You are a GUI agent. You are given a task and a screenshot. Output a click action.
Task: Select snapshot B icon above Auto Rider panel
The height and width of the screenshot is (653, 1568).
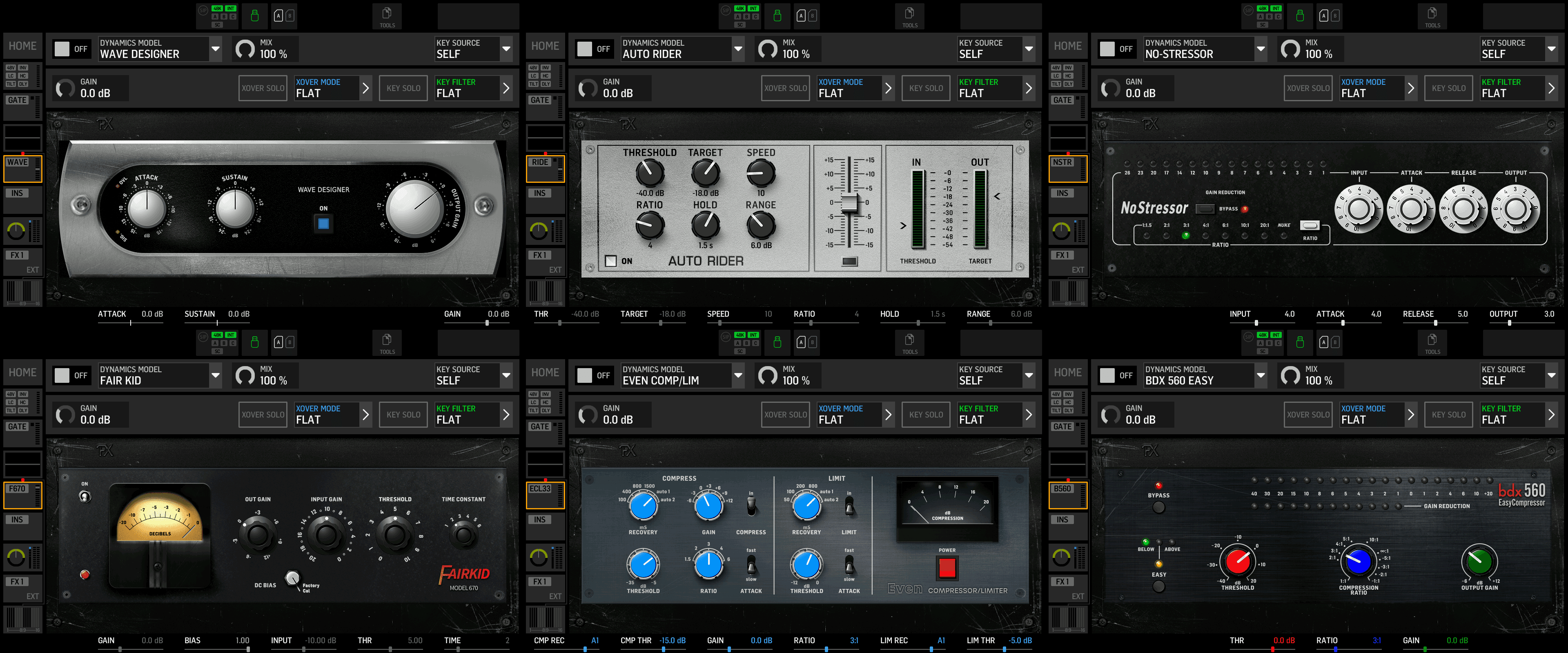pyautogui.click(x=813, y=16)
